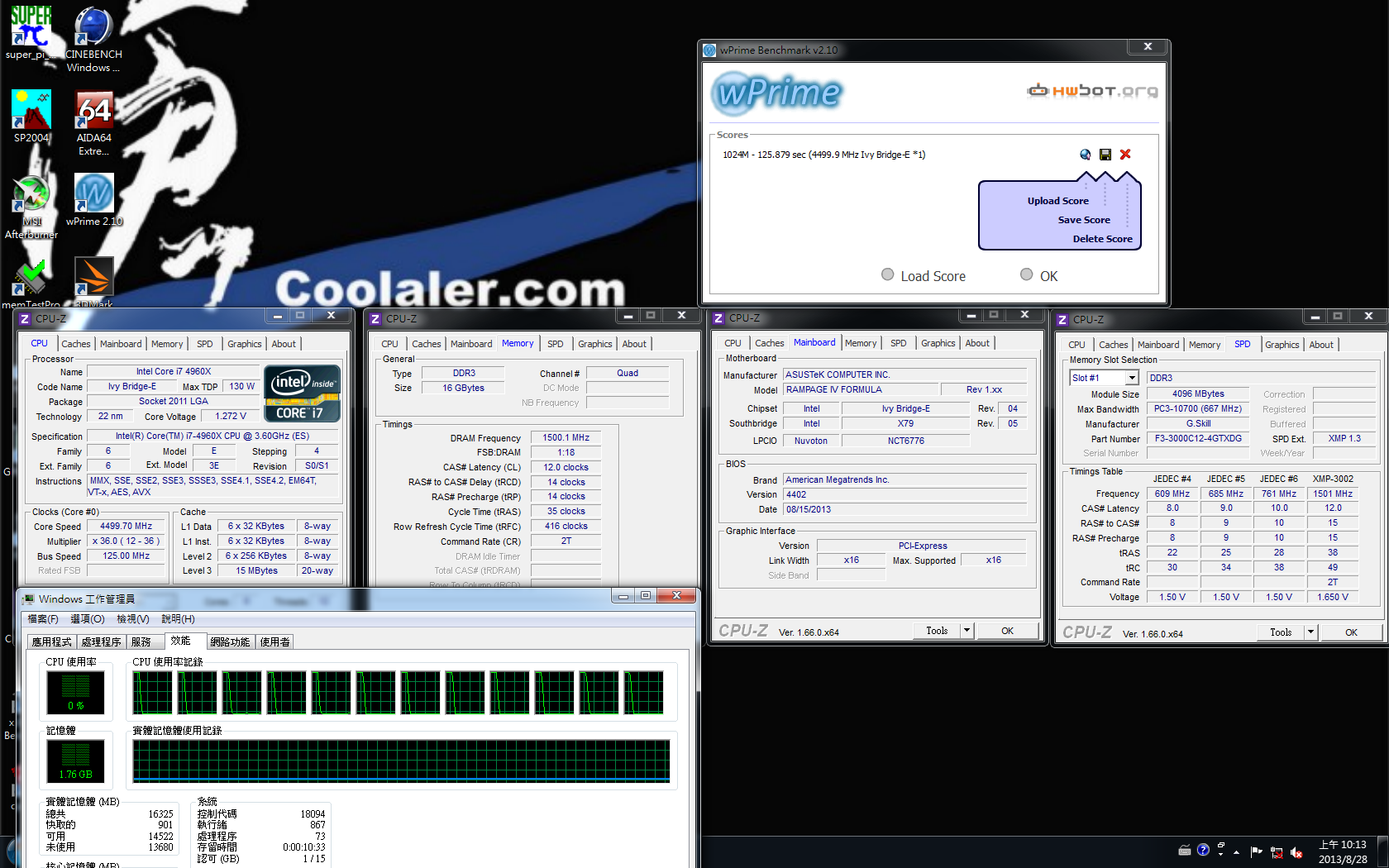Image resolution: width=1389 pixels, height=868 pixels.
Task: Open Tools dropdown arrow in SPD CPU-Z window
Action: click(x=1310, y=632)
